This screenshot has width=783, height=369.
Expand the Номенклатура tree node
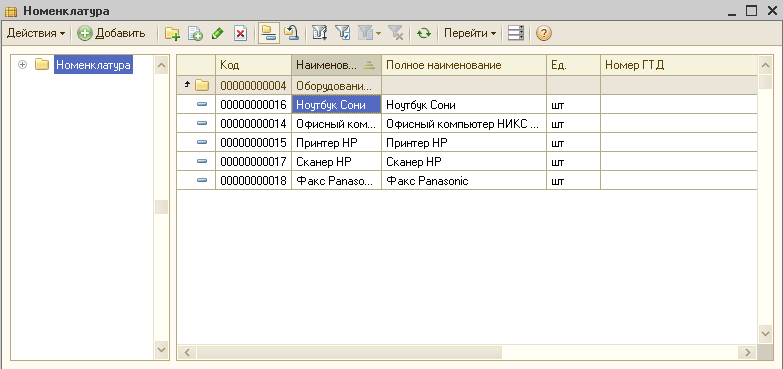tap(22, 65)
